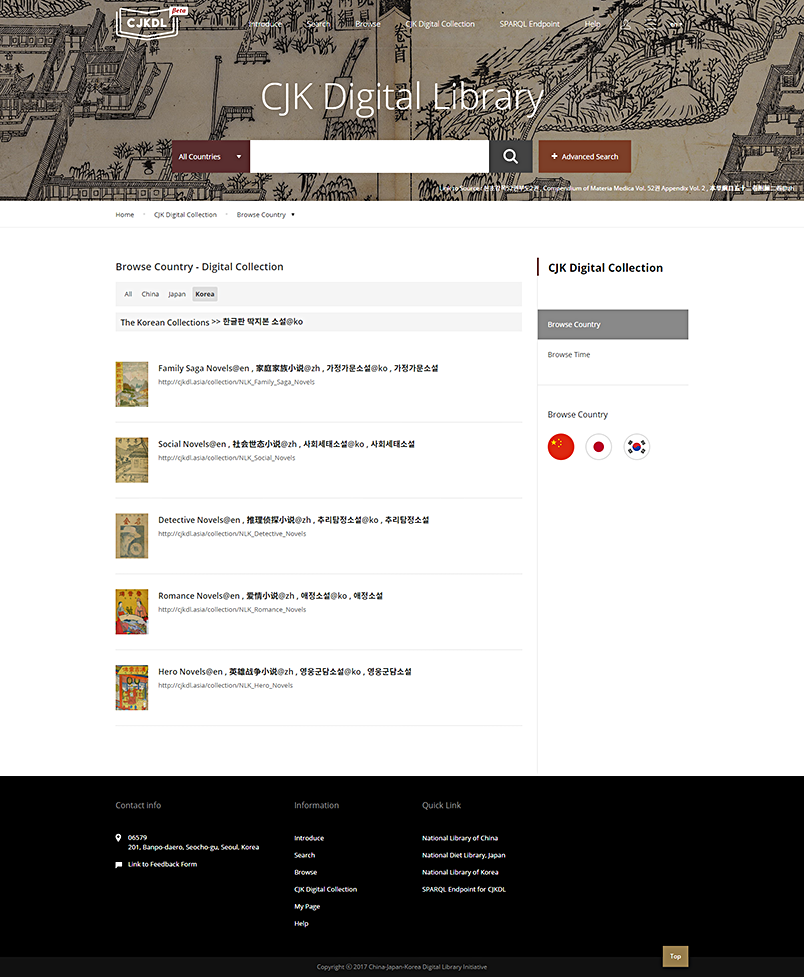Visit National Diet Library, Japan link
The width and height of the screenshot is (804, 977).
tap(464, 855)
